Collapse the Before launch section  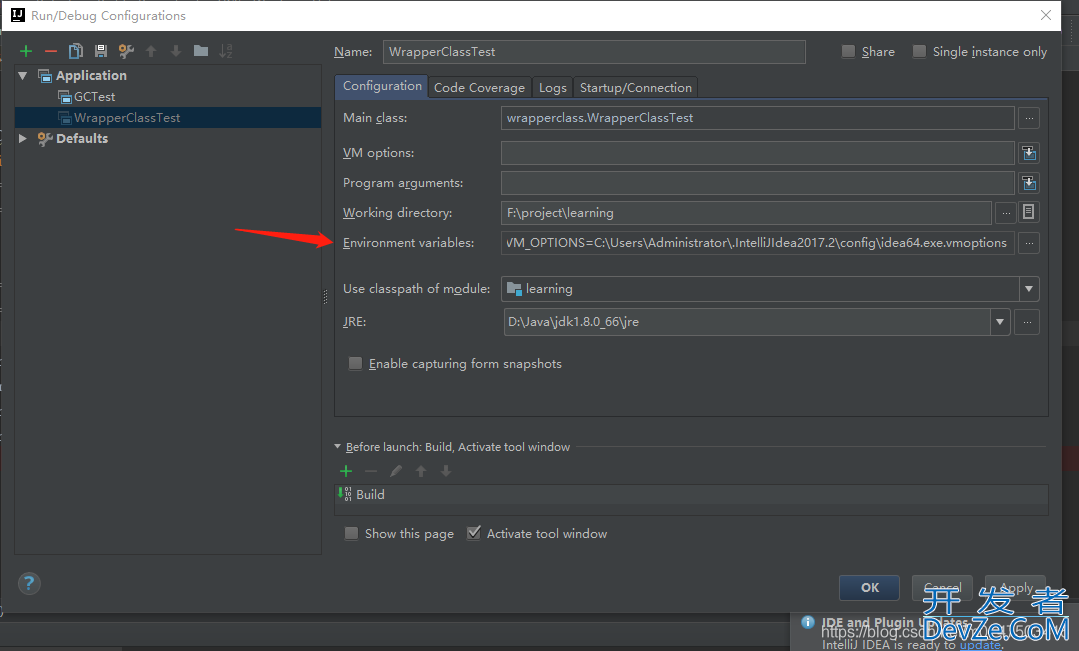[x=338, y=447]
